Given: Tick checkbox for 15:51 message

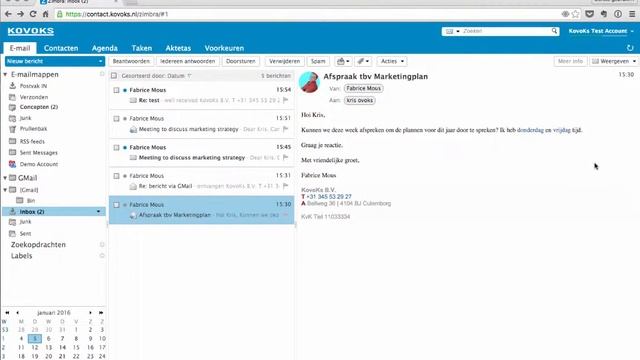Looking at the screenshot, I should 116,118.
